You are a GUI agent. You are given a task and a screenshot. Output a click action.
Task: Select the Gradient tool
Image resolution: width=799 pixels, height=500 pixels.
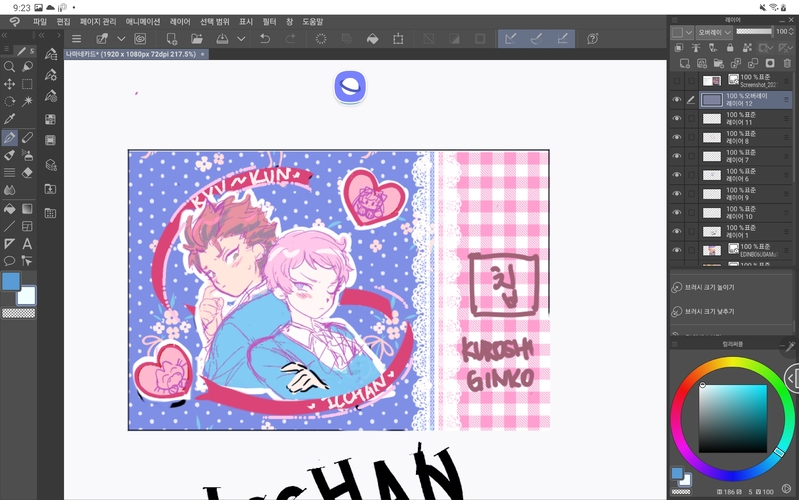27,209
